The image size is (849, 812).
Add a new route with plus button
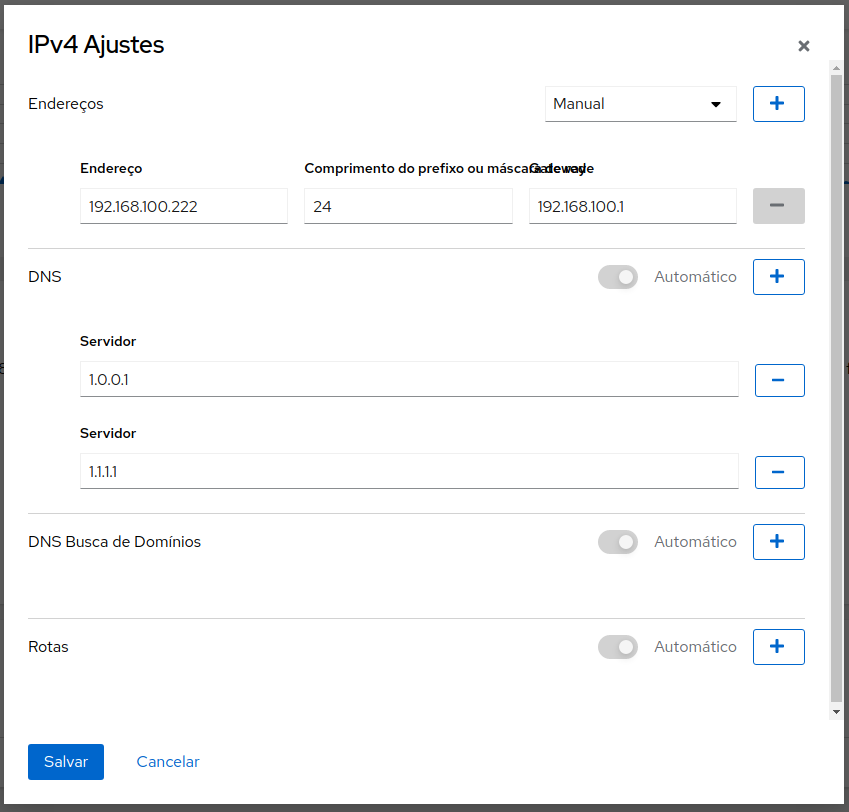coord(778,646)
